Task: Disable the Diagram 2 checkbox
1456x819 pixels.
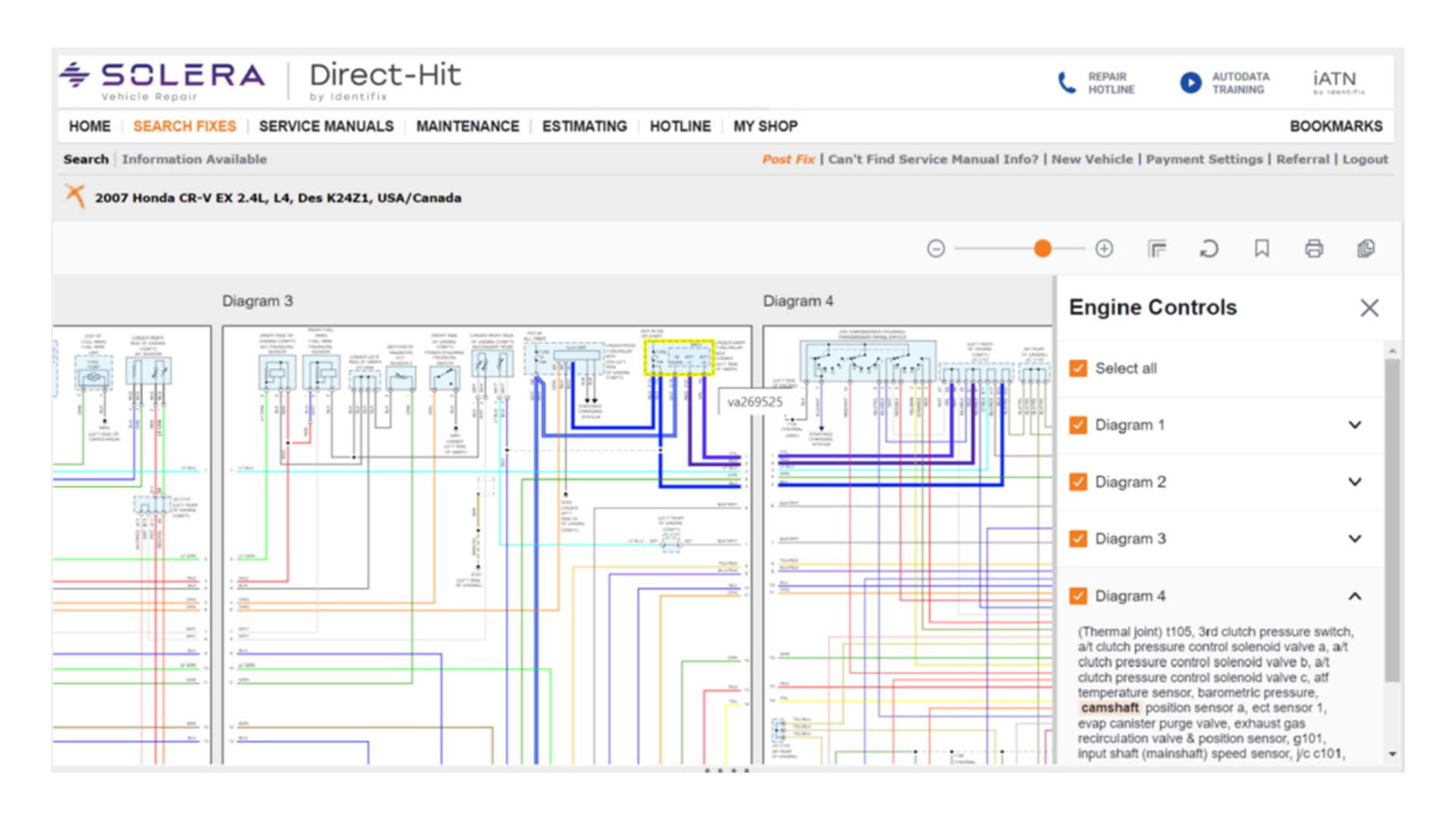Action: pyautogui.click(x=1078, y=482)
